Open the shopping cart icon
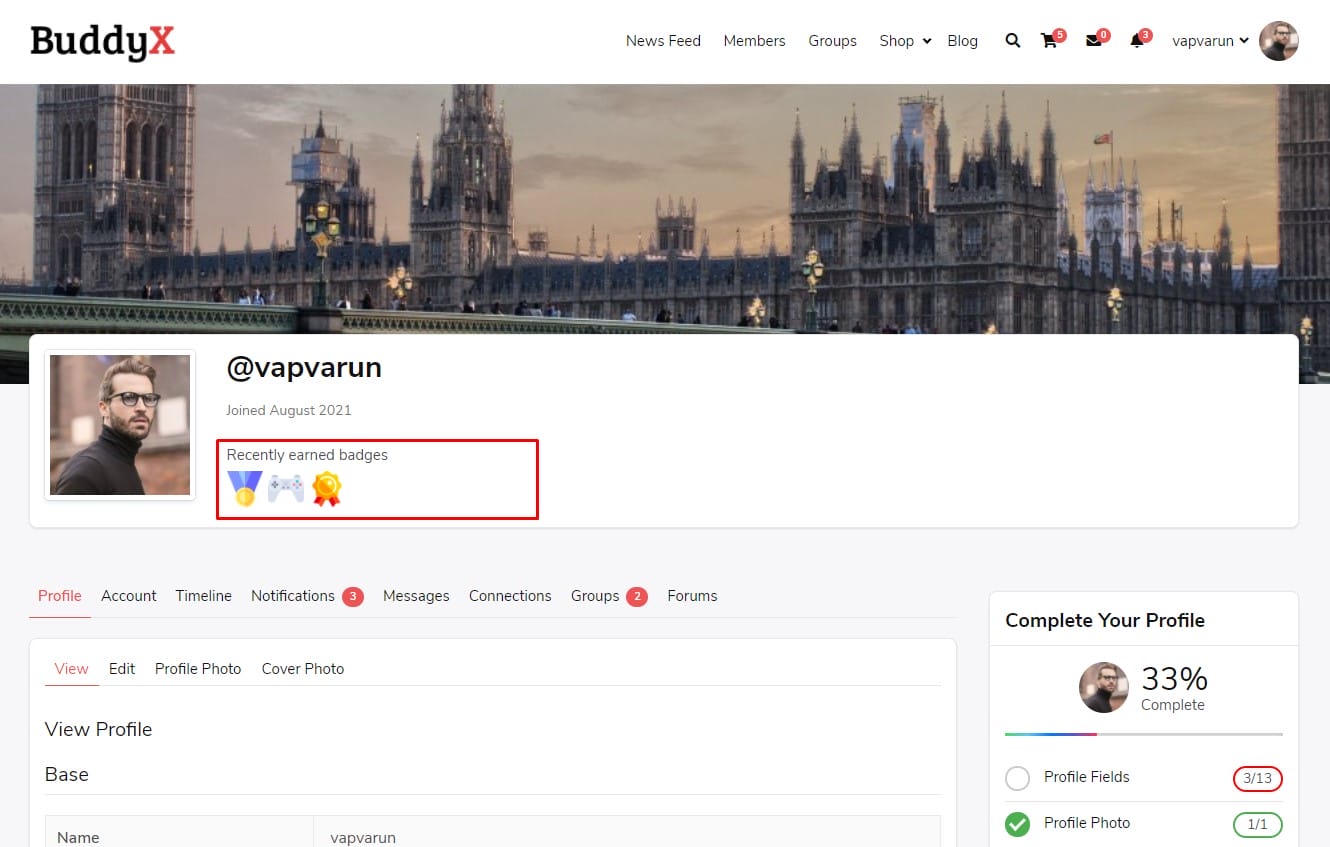Image resolution: width=1330 pixels, height=847 pixels. coord(1048,41)
